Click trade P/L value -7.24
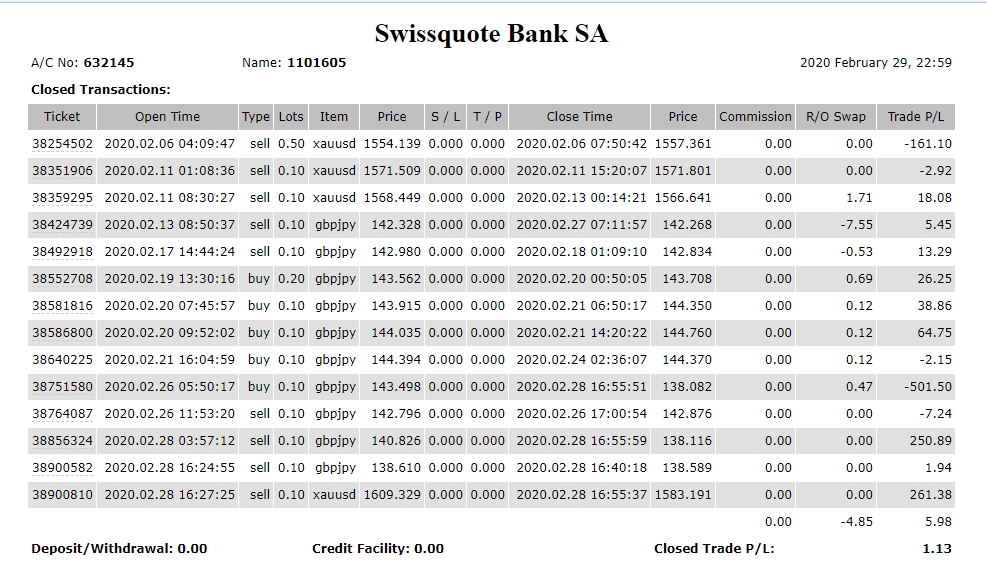The width and height of the screenshot is (987, 579). pos(935,414)
